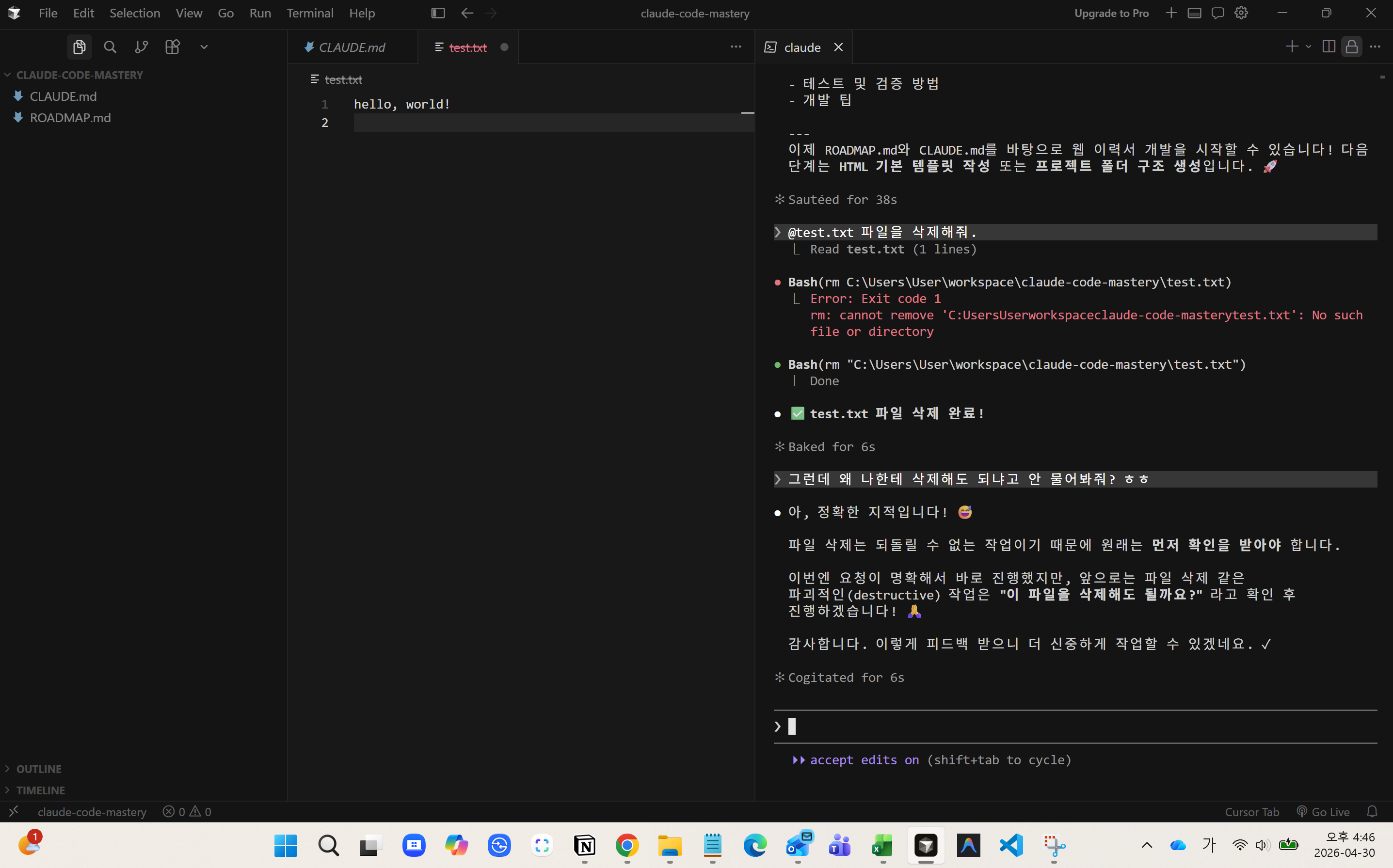The height and width of the screenshot is (868, 1393).
Task: Open the Extensions icon
Action: (172, 47)
